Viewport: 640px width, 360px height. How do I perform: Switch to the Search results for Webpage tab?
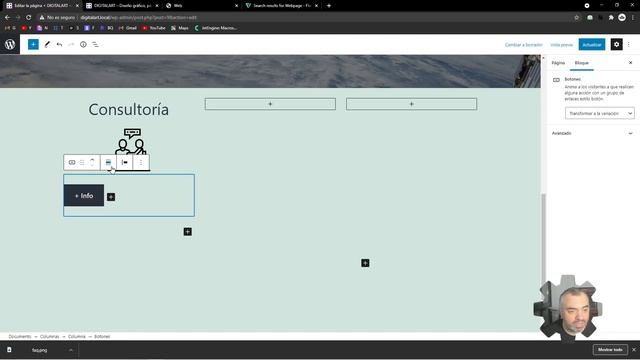click(x=282, y=6)
